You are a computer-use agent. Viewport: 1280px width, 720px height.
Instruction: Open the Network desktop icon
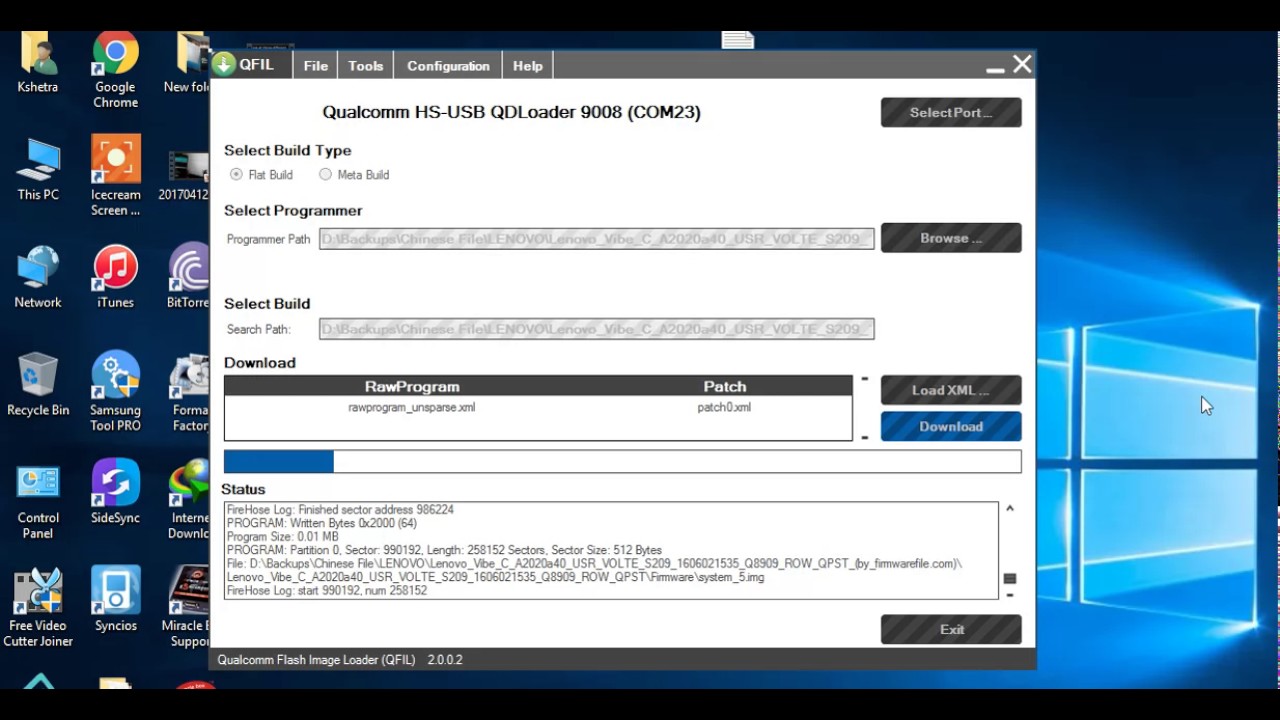tap(38, 277)
